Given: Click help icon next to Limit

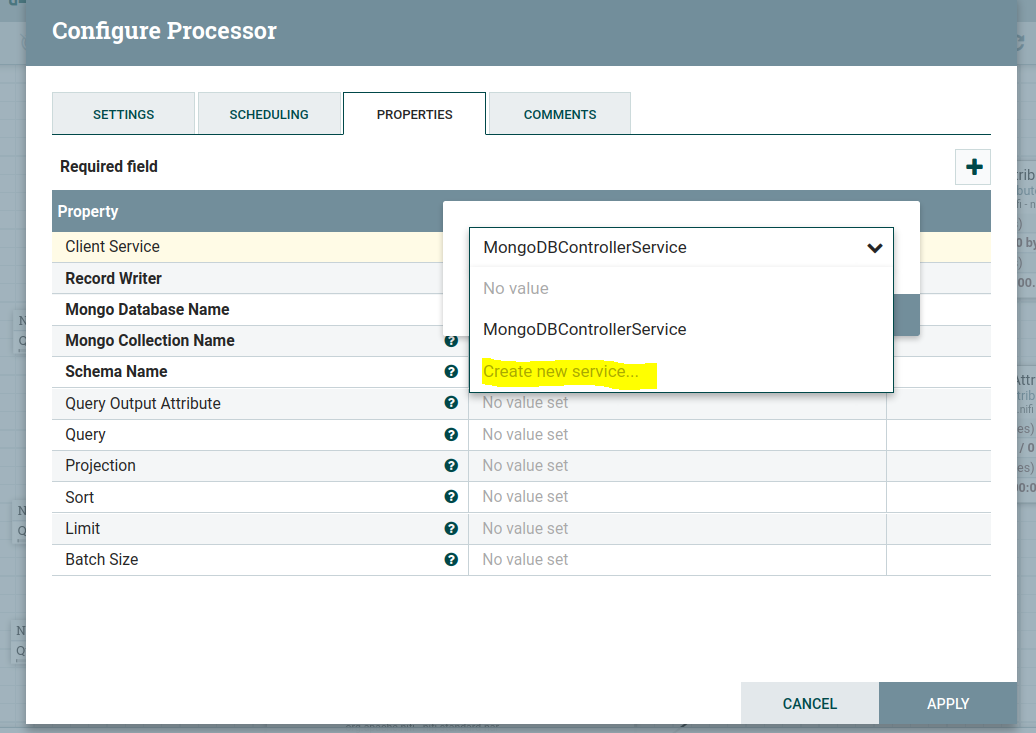Looking at the screenshot, I should [451, 528].
